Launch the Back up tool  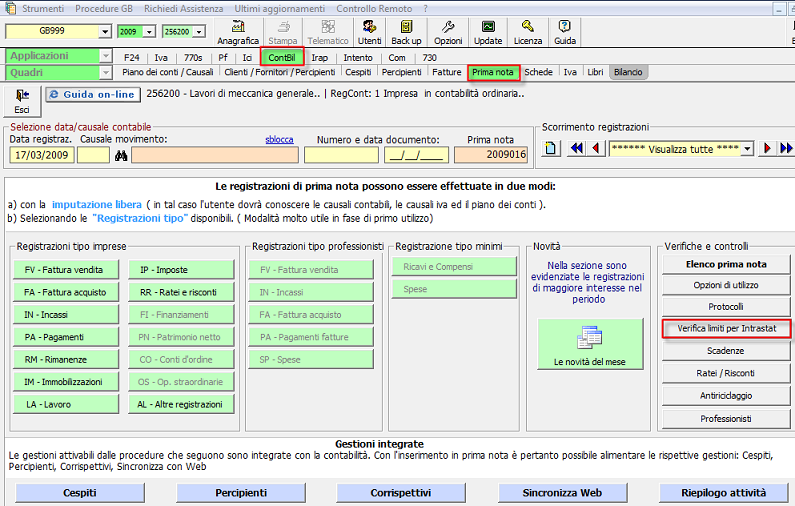point(406,31)
